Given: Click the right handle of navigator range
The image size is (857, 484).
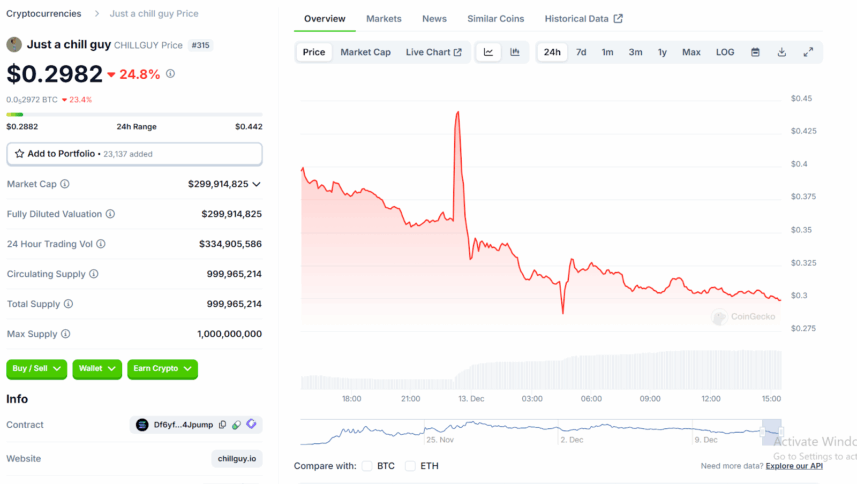Looking at the screenshot, I should pyautogui.click(x=781, y=432).
